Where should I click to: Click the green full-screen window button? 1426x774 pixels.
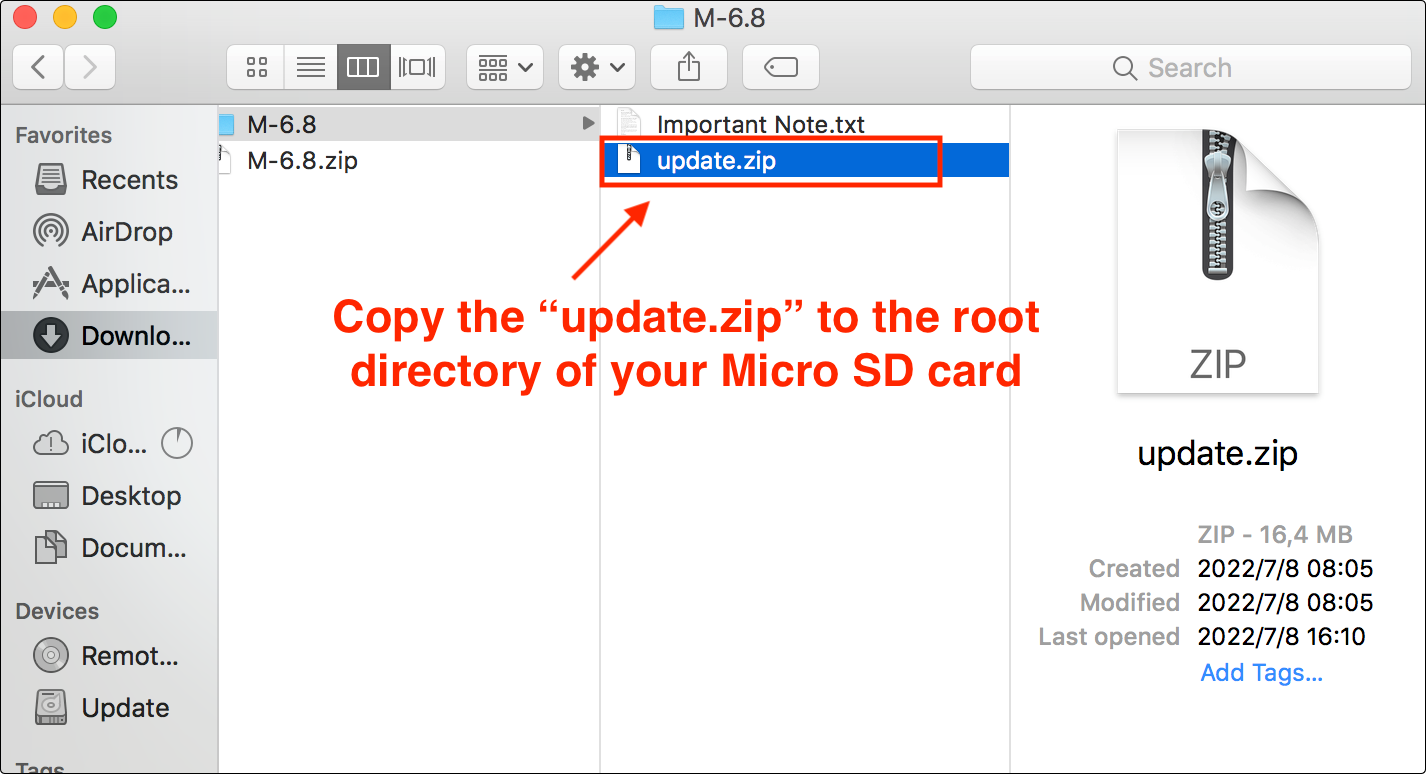point(104,17)
